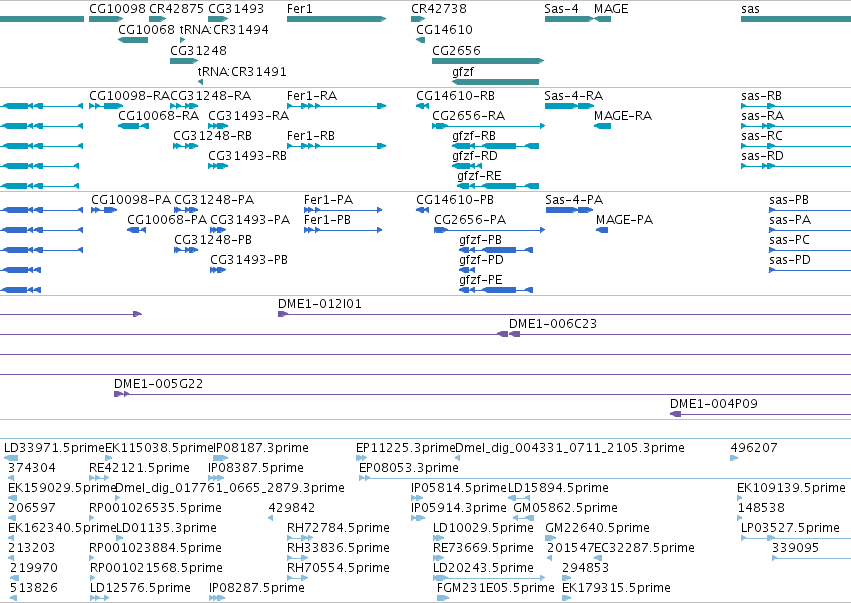The height and width of the screenshot is (603, 851).
Task: Select the sas-RB transcript label
Action: [761, 96]
